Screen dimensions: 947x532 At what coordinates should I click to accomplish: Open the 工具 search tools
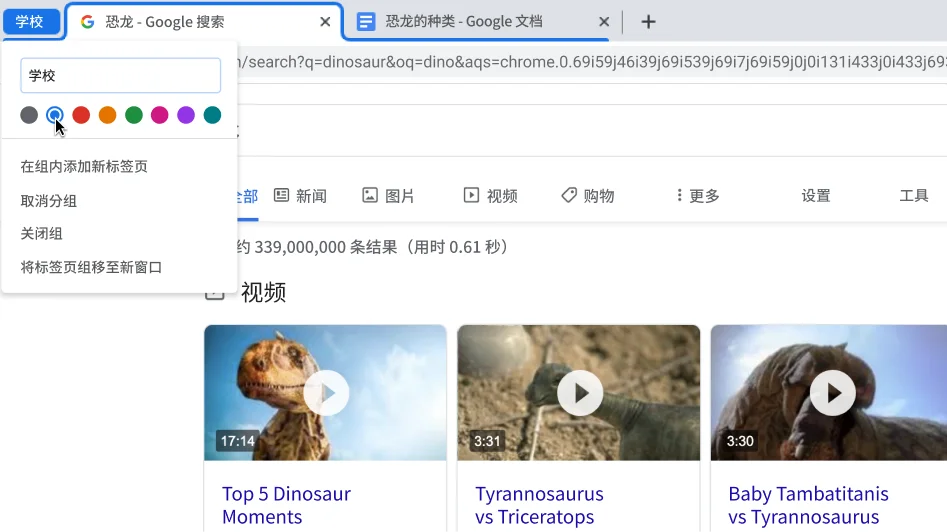point(913,196)
